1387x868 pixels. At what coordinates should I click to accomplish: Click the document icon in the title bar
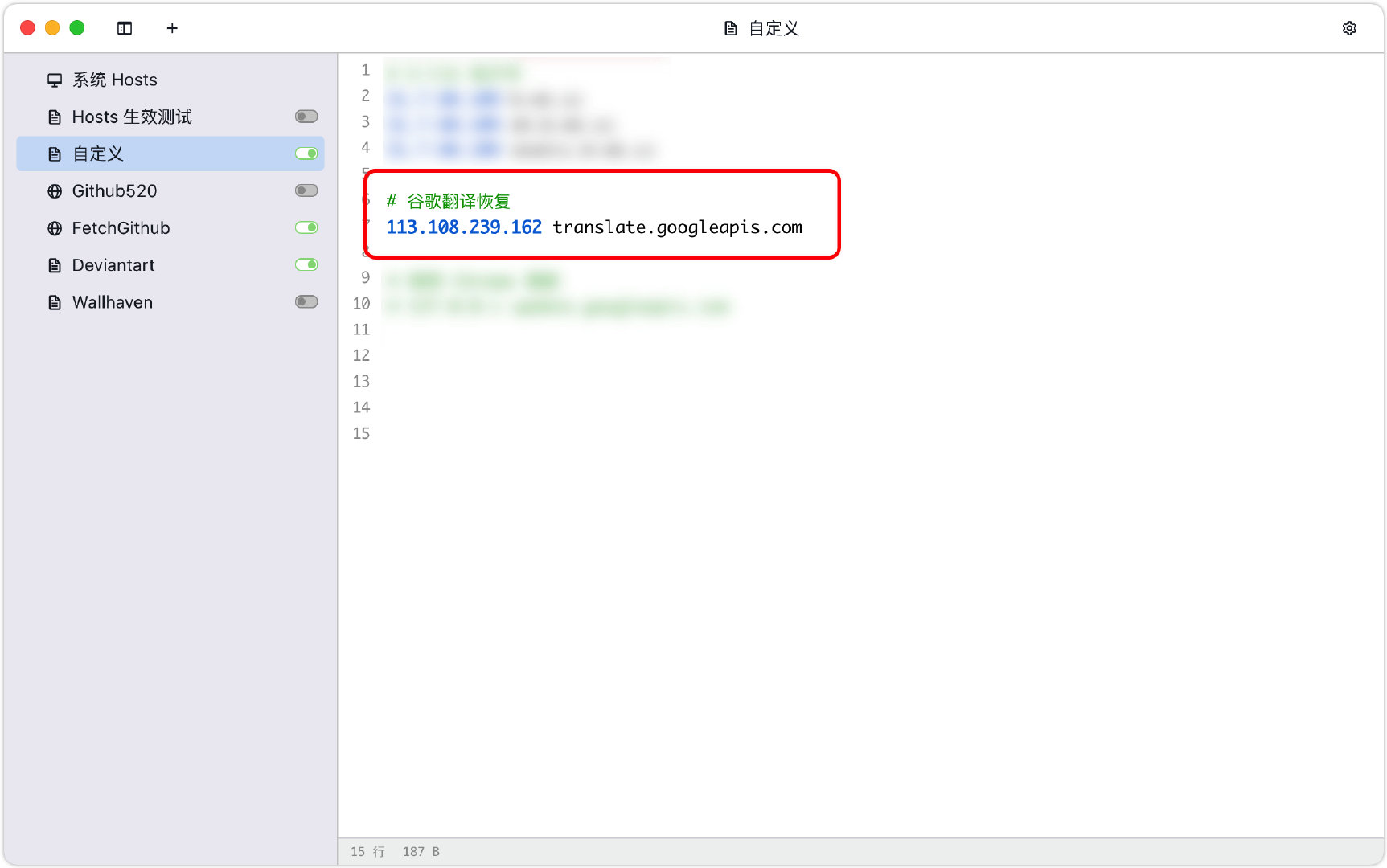(x=730, y=27)
